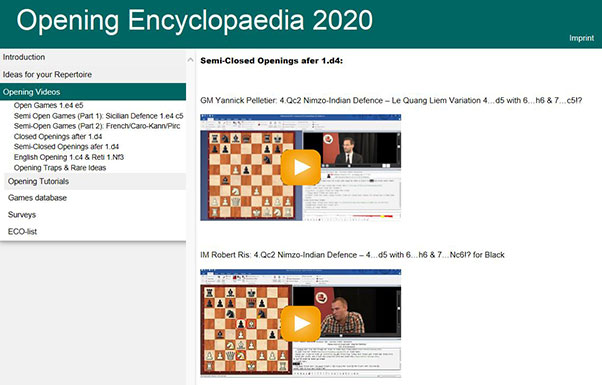The width and height of the screenshot is (602, 385).
Task: Click the presenter video feed in Ris's thumbnail
Action: point(346,311)
